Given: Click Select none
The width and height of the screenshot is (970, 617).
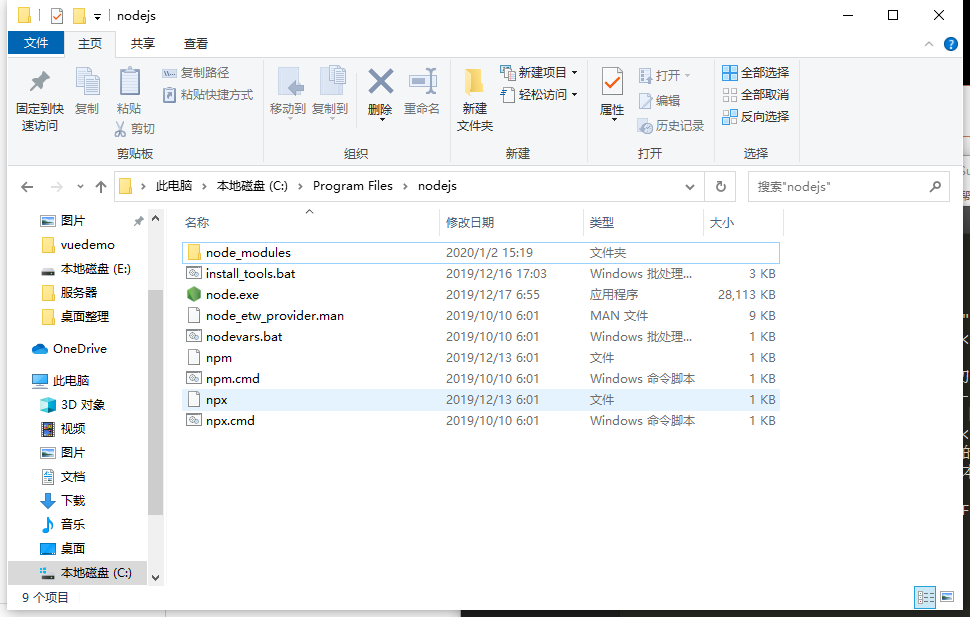Looking at the screenshot, I should (756, 95).
